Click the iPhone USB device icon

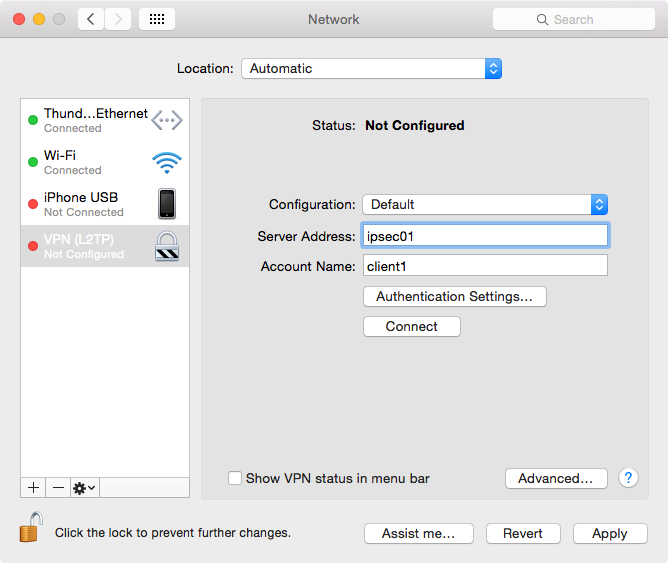click(167, 203)
